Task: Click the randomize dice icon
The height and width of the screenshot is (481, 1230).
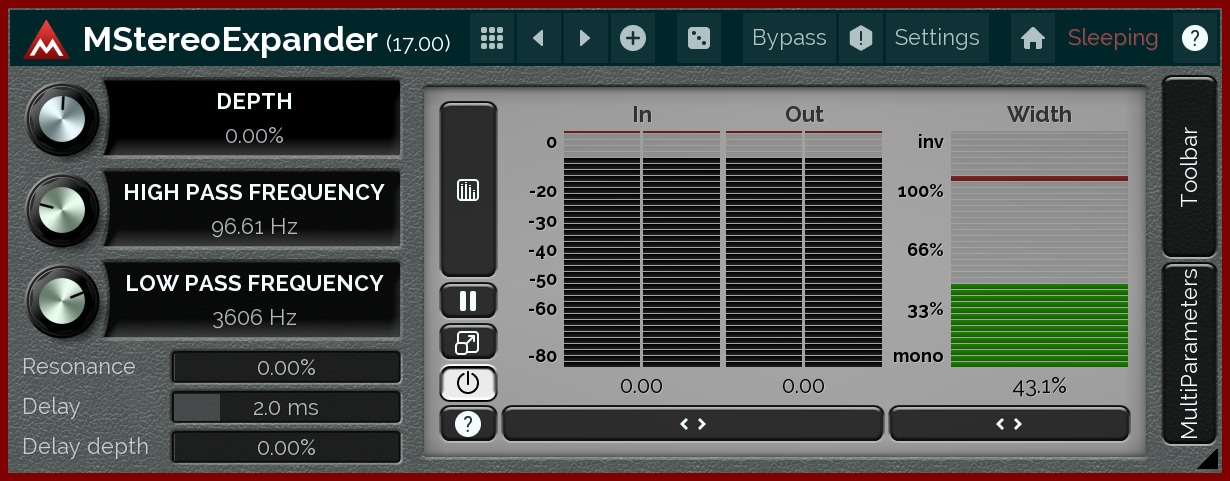Action: tap(699, 38)
